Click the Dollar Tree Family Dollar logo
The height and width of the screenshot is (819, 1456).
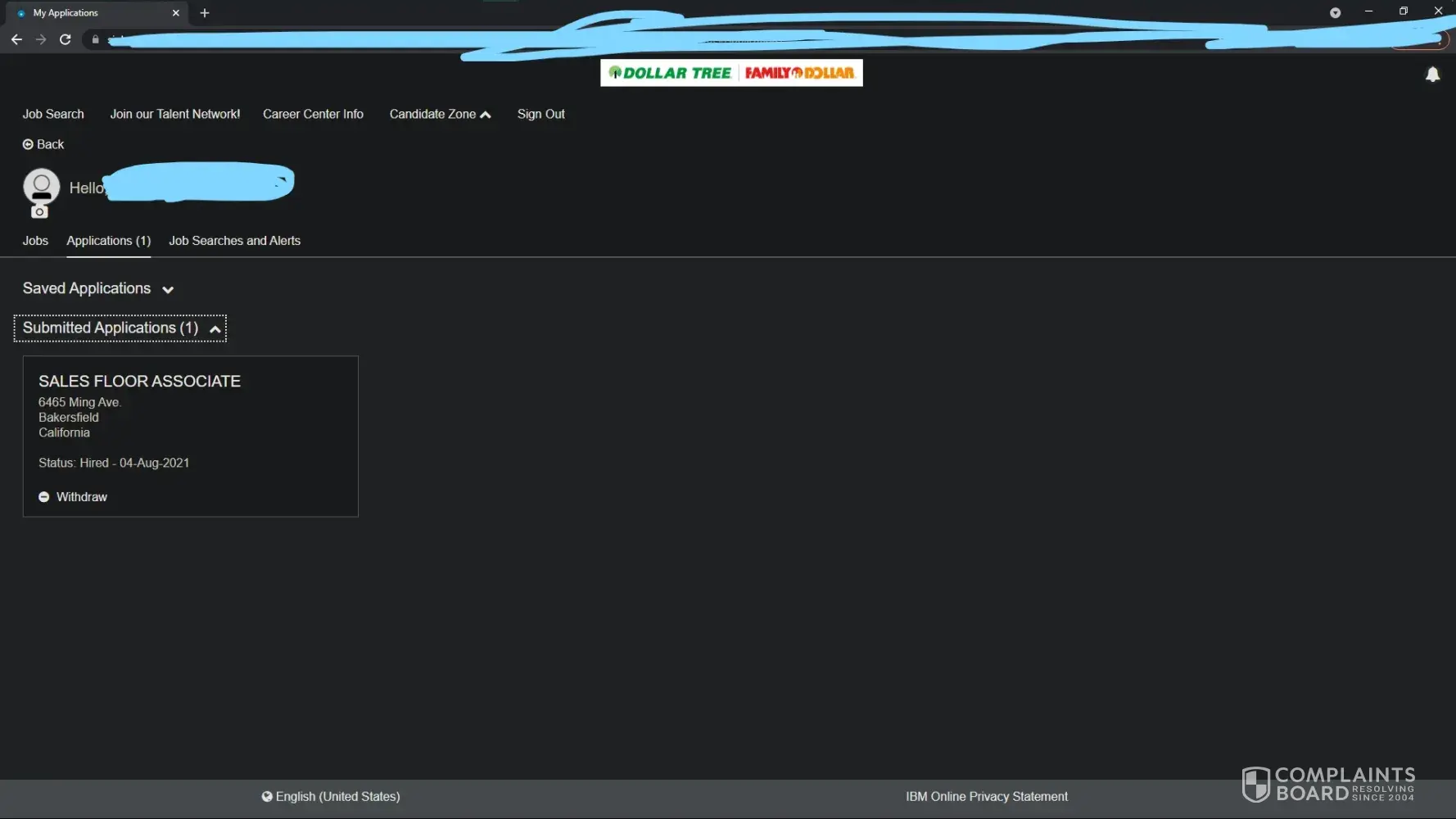(x=730, y=73)
